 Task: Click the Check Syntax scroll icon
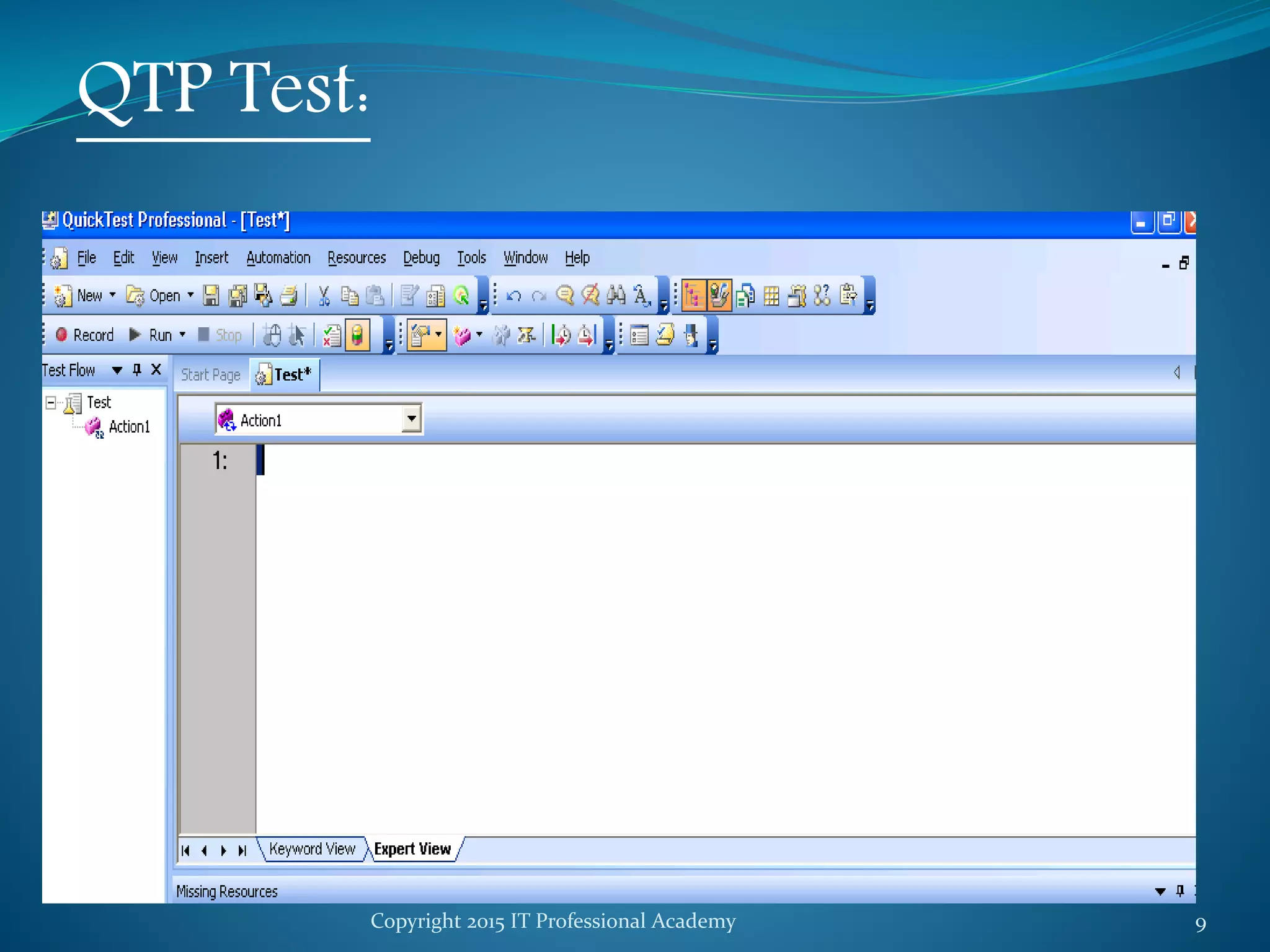click(x=665, y=335)
